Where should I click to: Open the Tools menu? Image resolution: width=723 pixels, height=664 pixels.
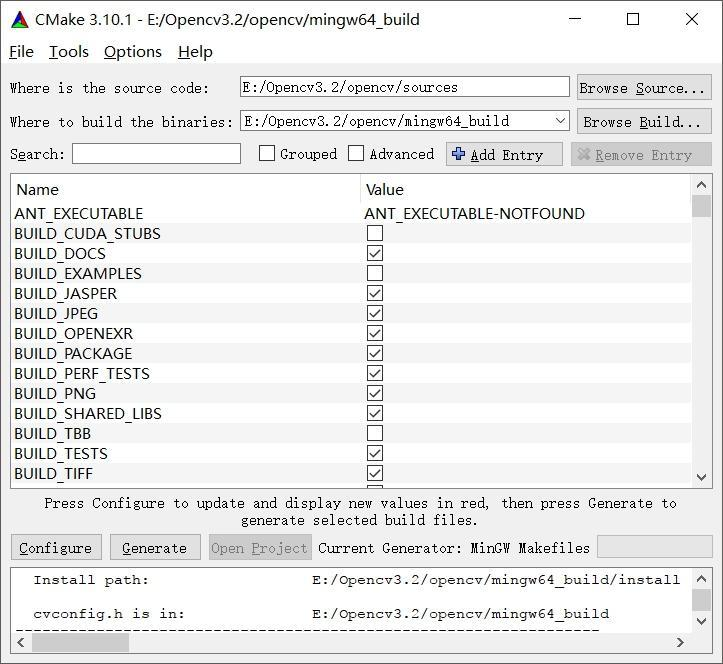(x=68, y=52)
